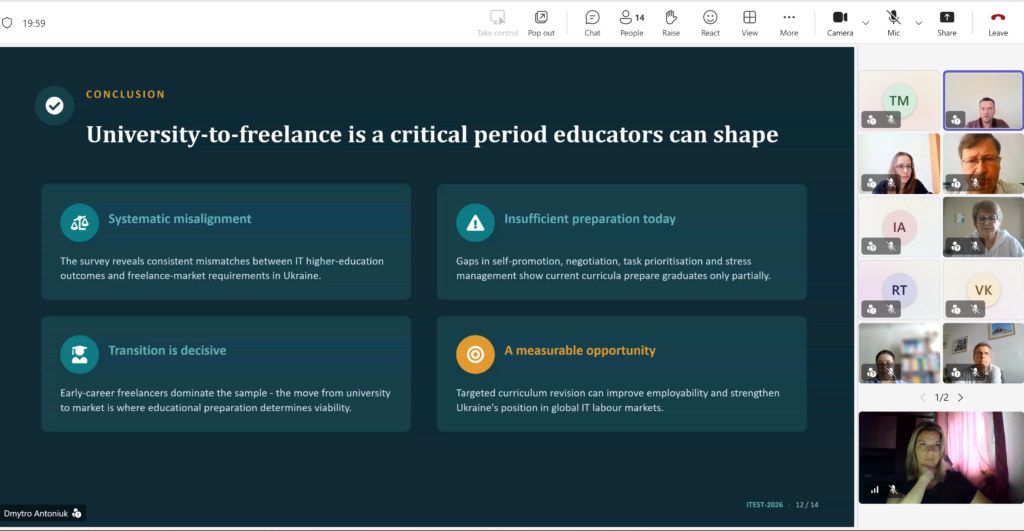Expand microphone options dropdown arrow

point(918,23)
